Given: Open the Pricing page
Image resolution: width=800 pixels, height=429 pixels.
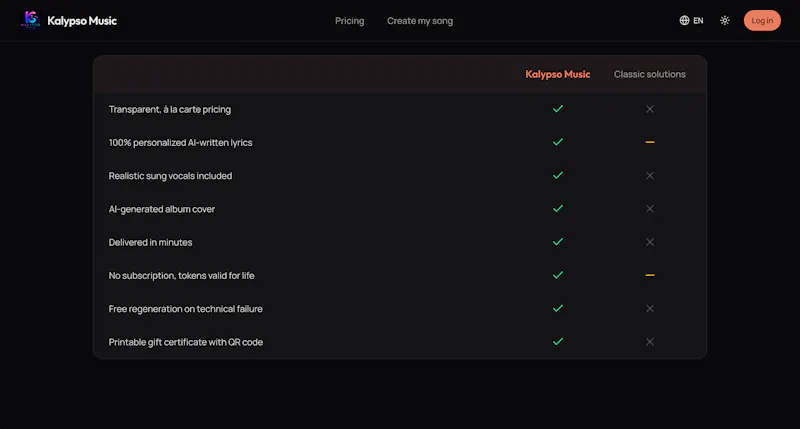Looking at the screenshot, I should click(349, 21).
